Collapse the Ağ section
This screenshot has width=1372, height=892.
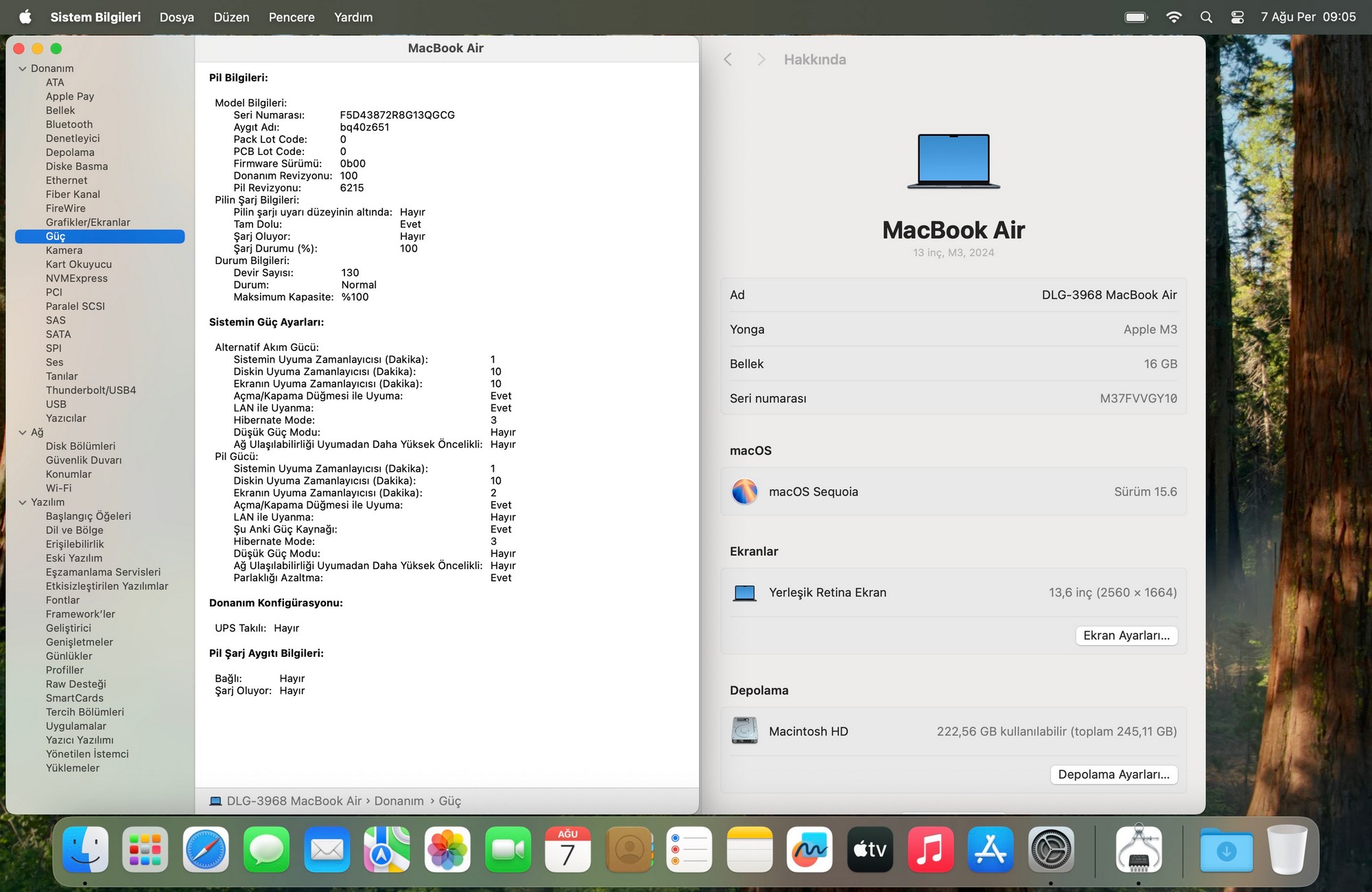23,433
